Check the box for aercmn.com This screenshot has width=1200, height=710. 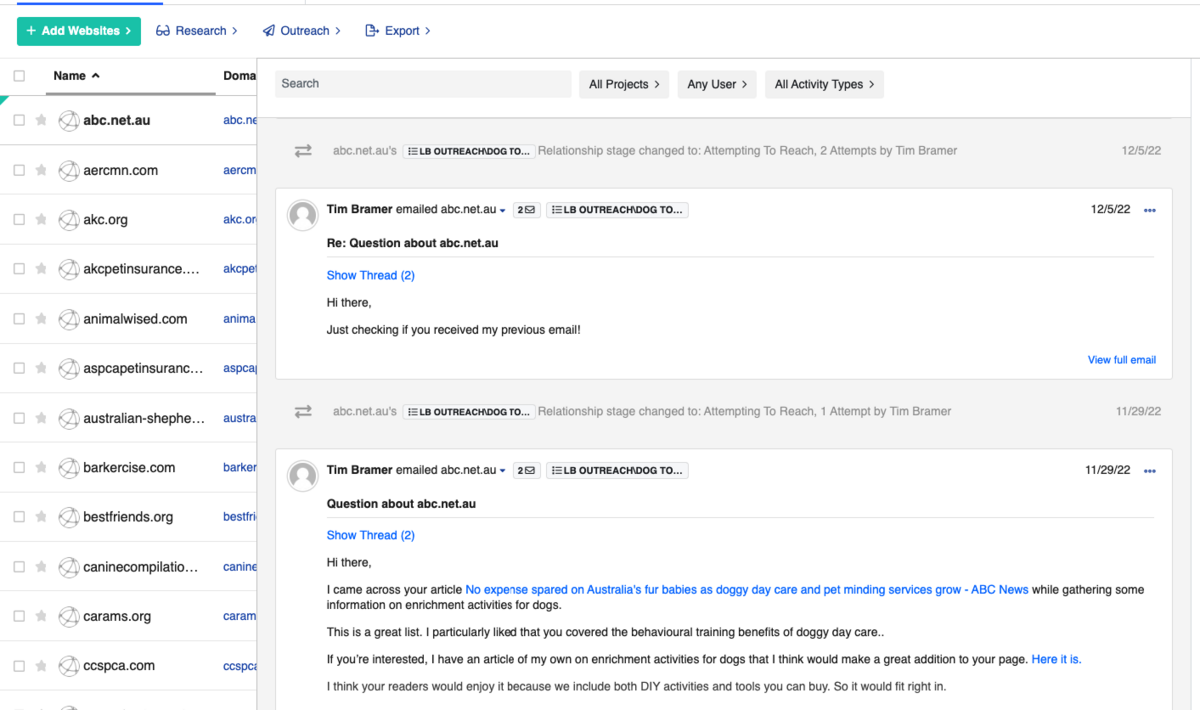pyautogui.click(x=19, y=170)
